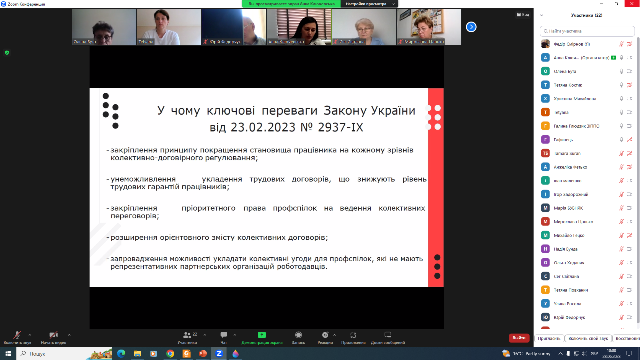
Task: Click the Invite button under participant list
Action: [549, 338]
